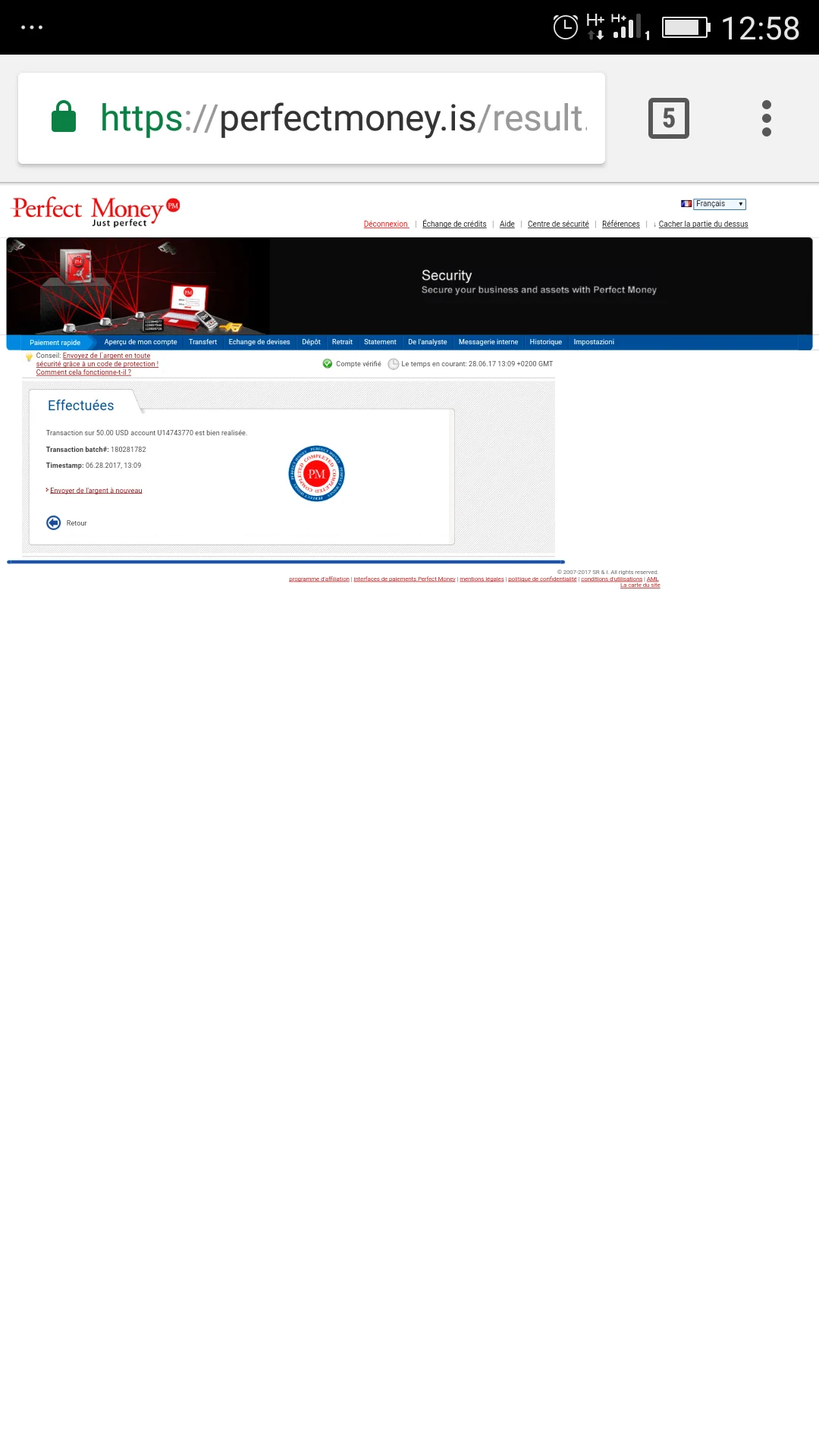
Task: Hide top section via Cacher la partie du dessus
Action: (x=702, y=224)
